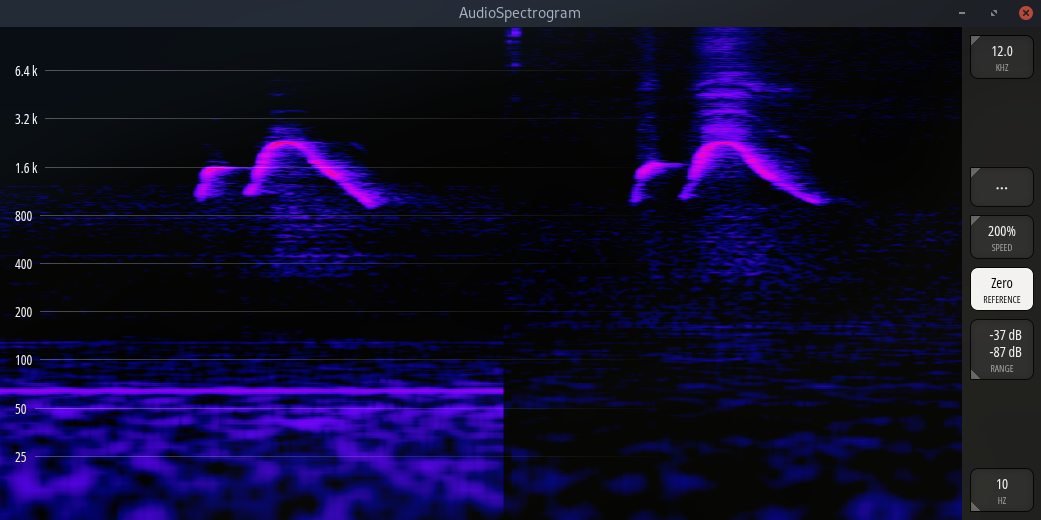Viewport: 1041px width, 520px height.
Task: Click the 1.6 k frequency axis label
Action: click(26, 168)
